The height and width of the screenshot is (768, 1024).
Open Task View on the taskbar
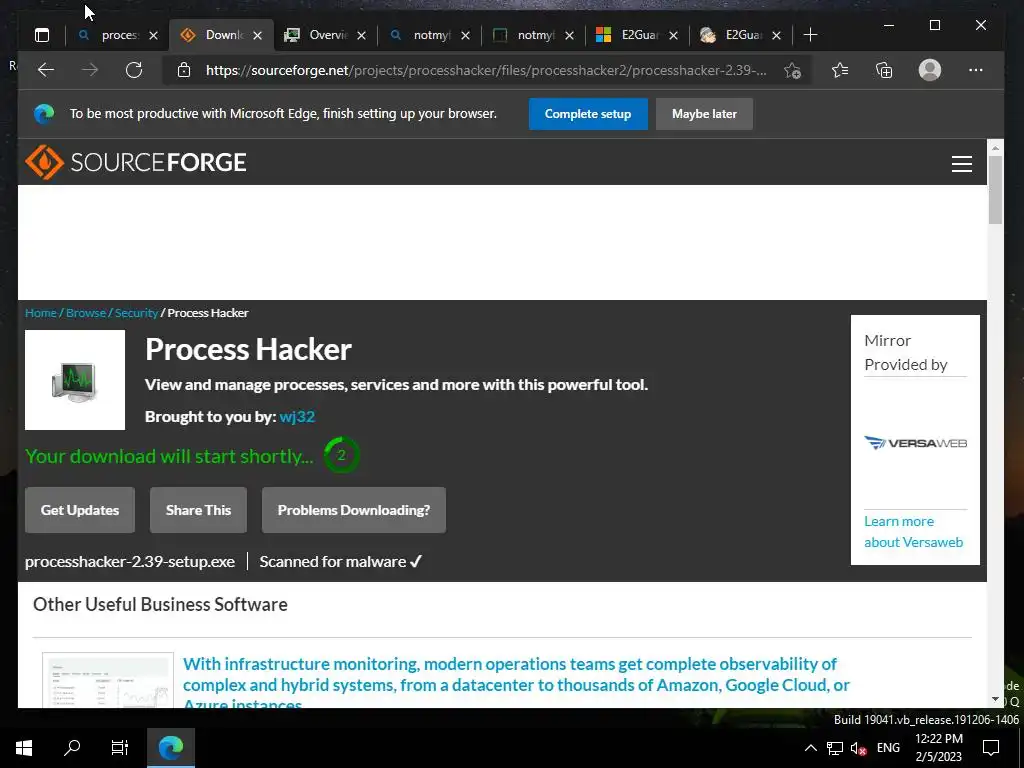point(120,748)
